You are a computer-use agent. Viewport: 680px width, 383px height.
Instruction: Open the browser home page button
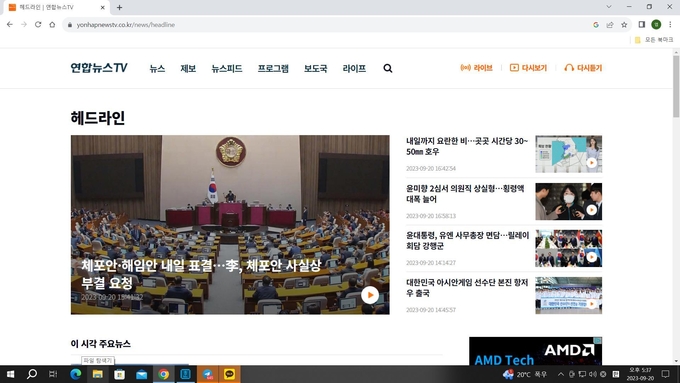(52, 25)
